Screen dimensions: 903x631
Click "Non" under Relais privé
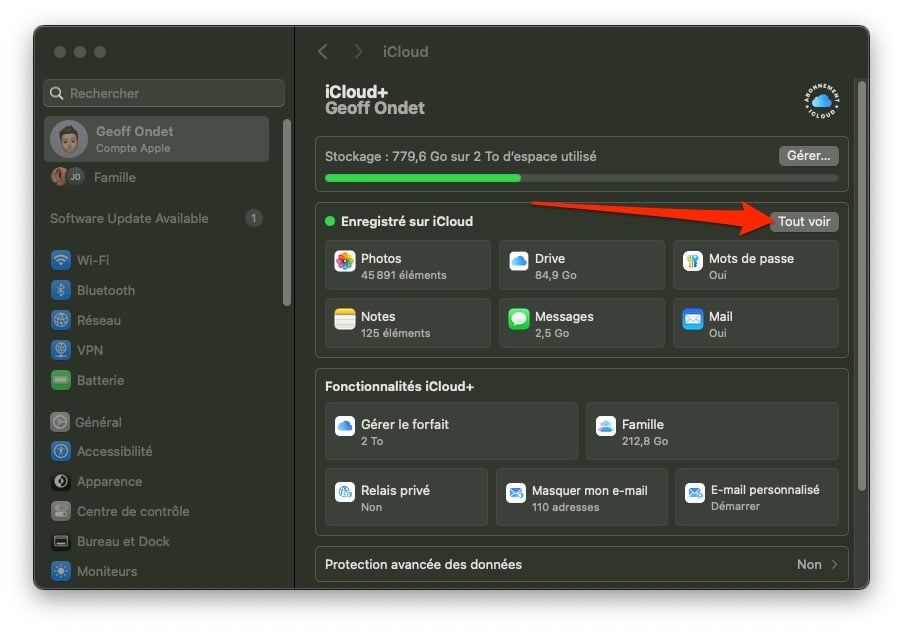click(x=371, y=507)
